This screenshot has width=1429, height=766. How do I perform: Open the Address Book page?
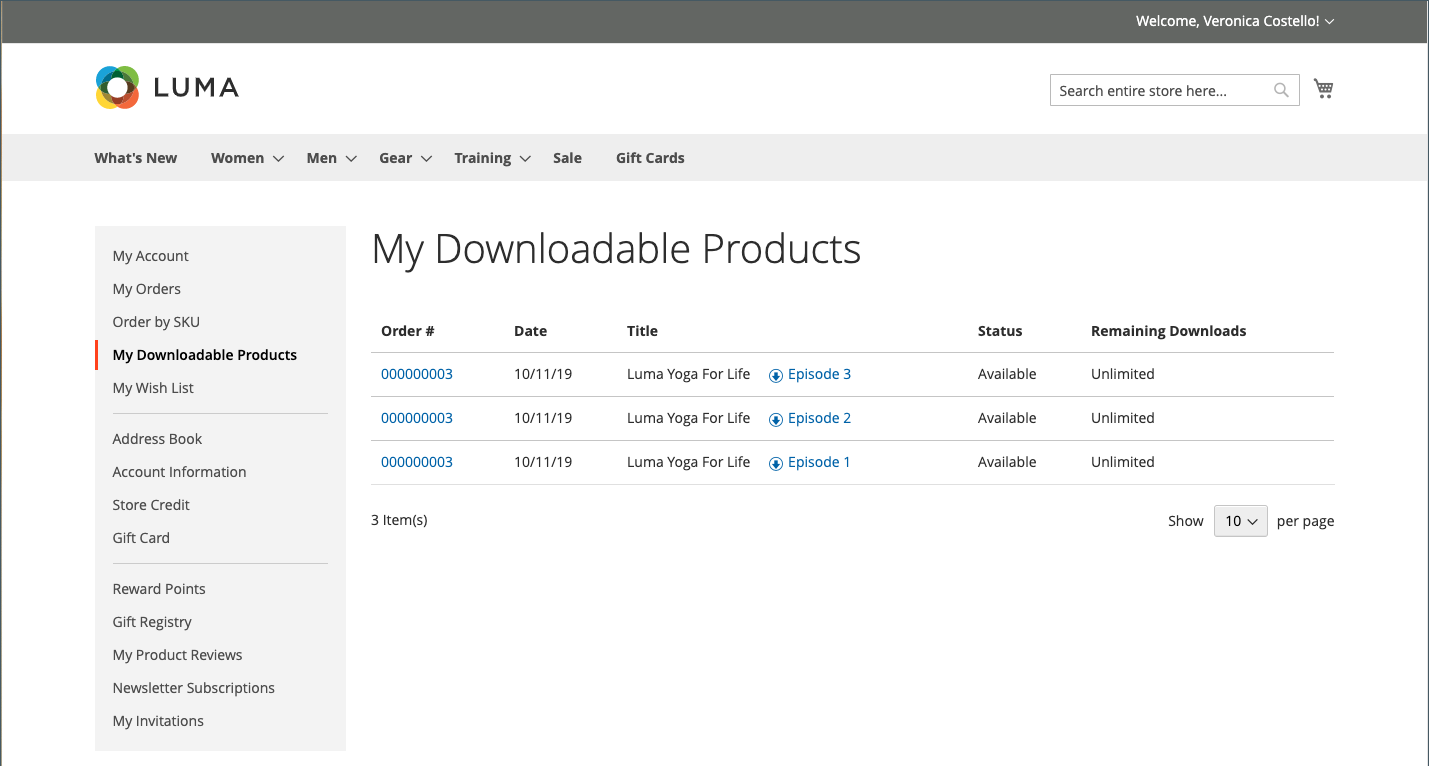coord(157,439)
